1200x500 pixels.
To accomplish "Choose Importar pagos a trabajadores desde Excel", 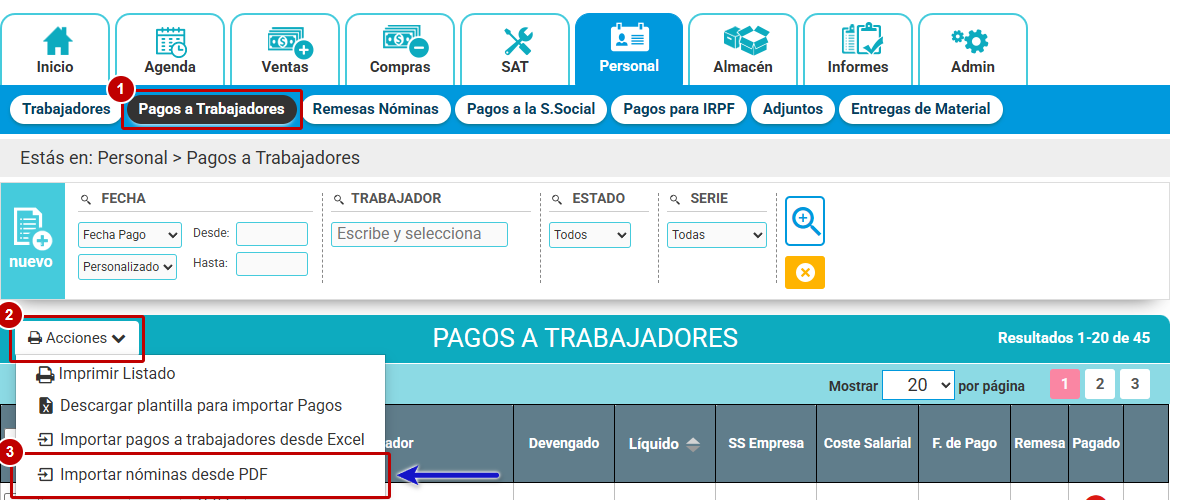I will coord(200,439).
